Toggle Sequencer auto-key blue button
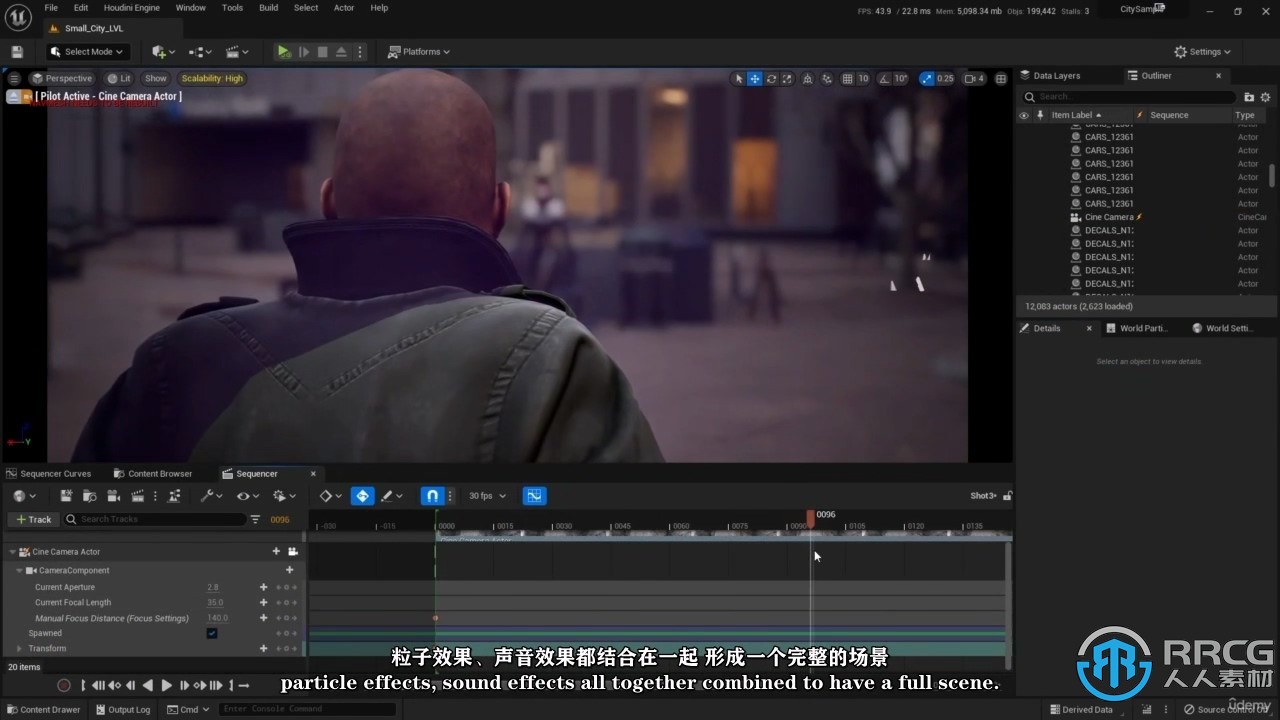The image size is (1280, 720). tap(362, 496)
